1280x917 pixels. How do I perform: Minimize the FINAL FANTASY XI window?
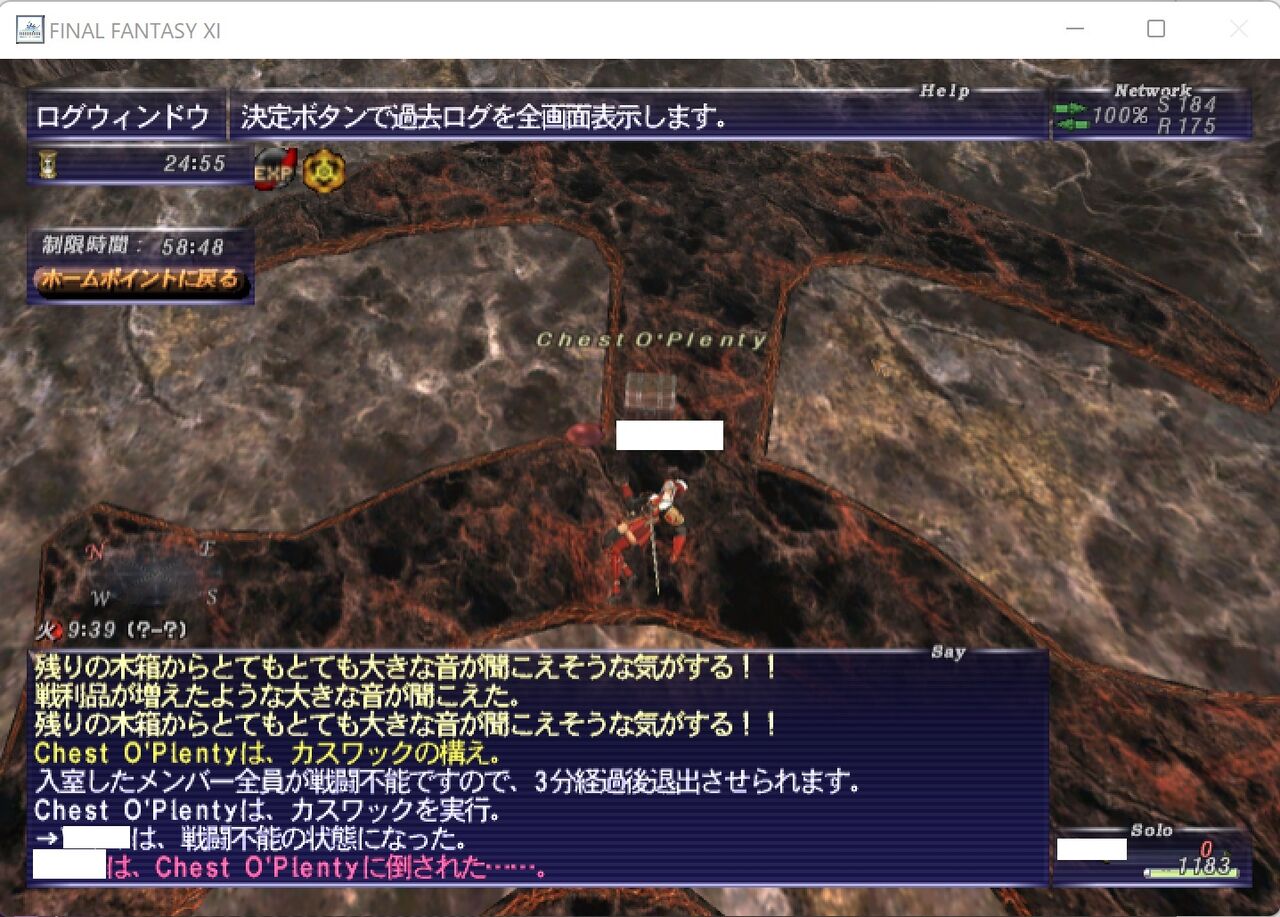[x=1075, y=29]
